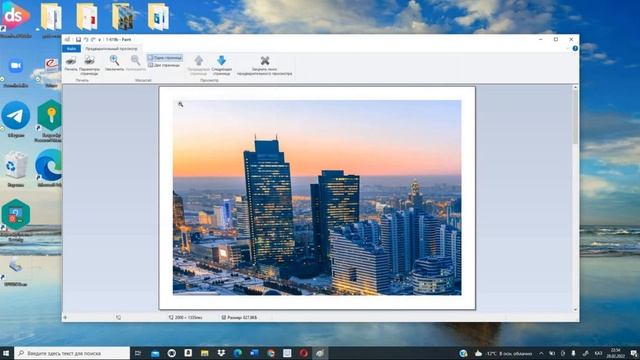Select the Две страницы (Two pages) view
The width and height of the screenshot is (640, 360).
164,65
